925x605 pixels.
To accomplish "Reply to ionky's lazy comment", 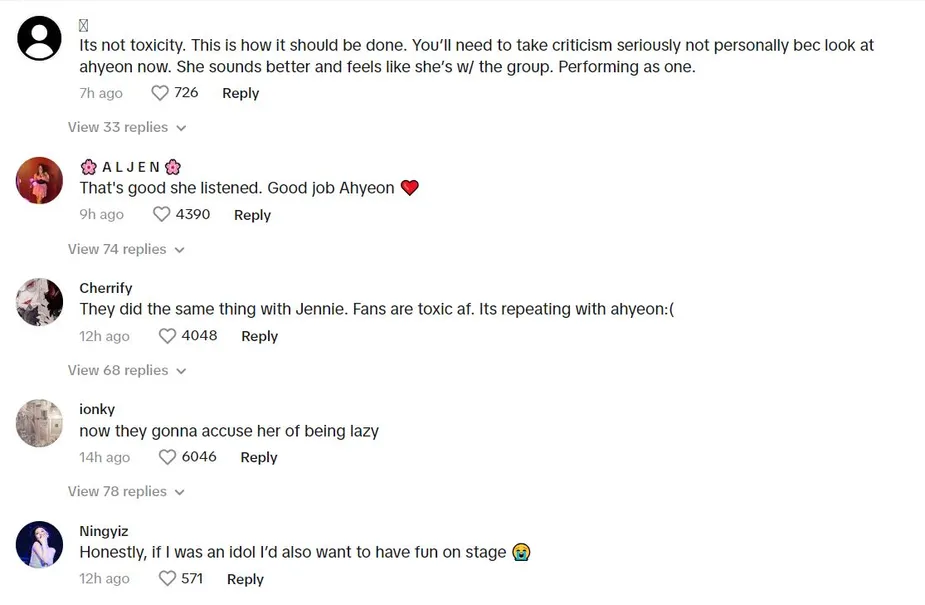I will point(258,457).
